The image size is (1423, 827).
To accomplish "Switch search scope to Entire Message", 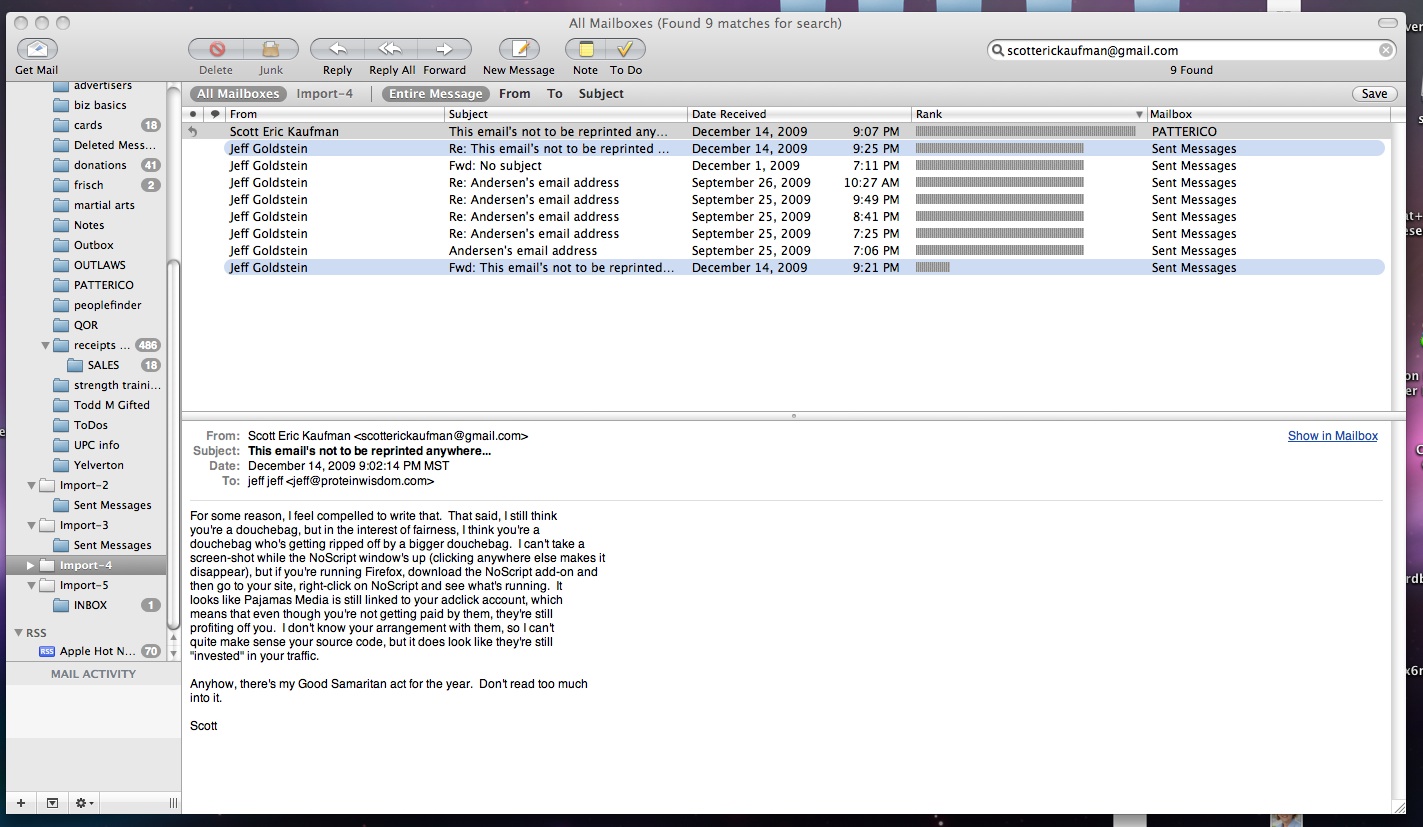I will [x=435, y=94].
